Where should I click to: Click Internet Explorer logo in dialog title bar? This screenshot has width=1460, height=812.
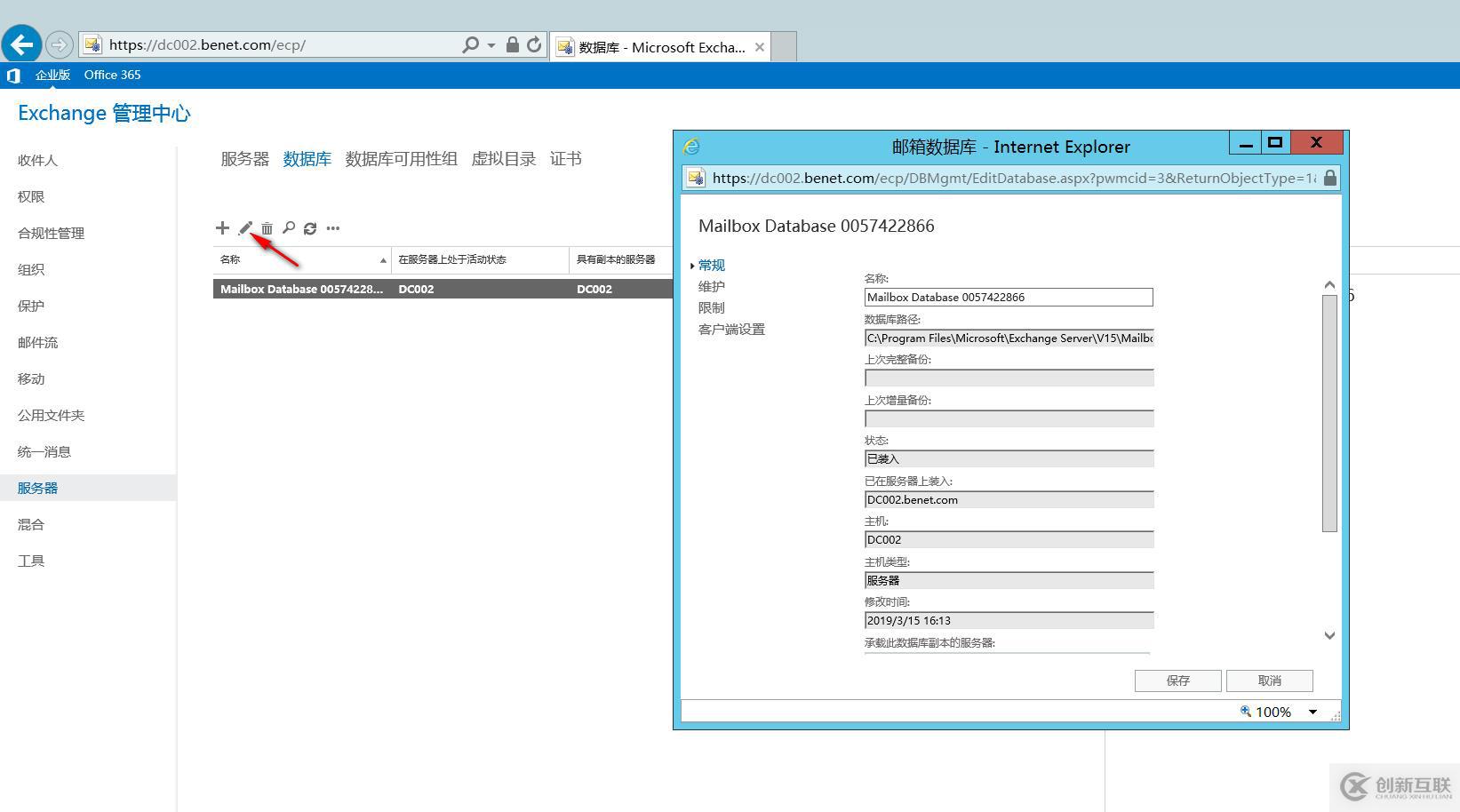click(691, 147)
